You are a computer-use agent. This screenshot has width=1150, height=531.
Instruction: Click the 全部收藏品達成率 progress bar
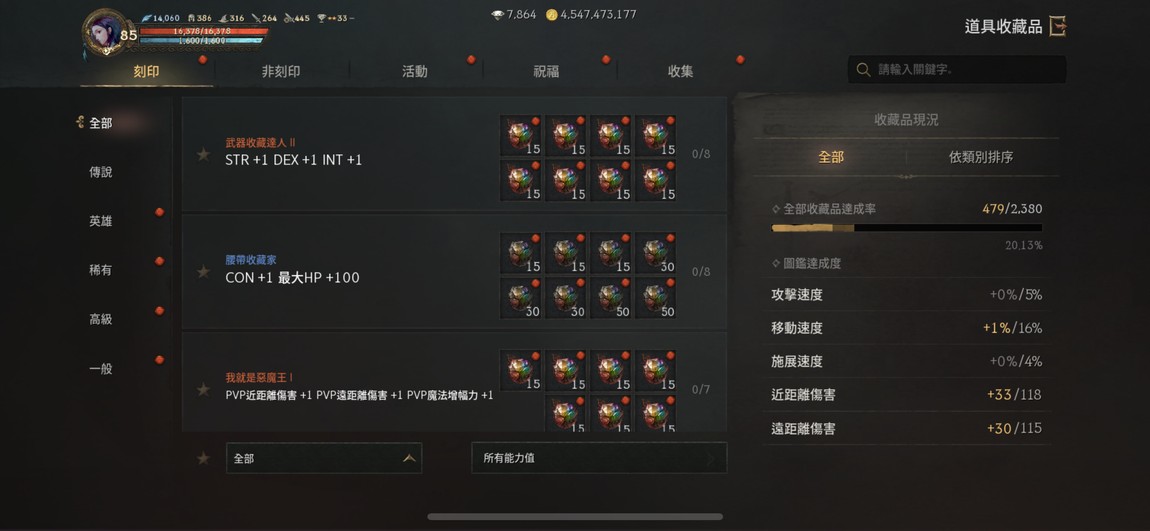pos(907,228)
